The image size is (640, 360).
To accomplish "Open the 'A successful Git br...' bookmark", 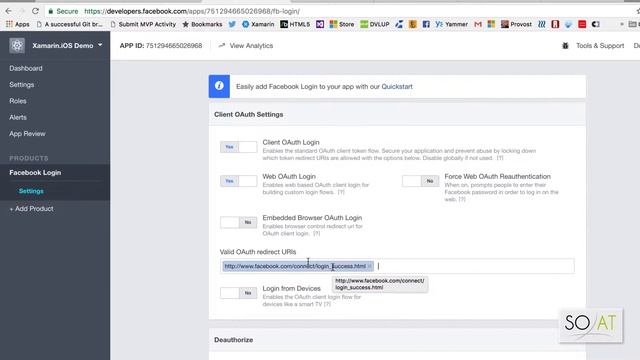I will point(70,24).
